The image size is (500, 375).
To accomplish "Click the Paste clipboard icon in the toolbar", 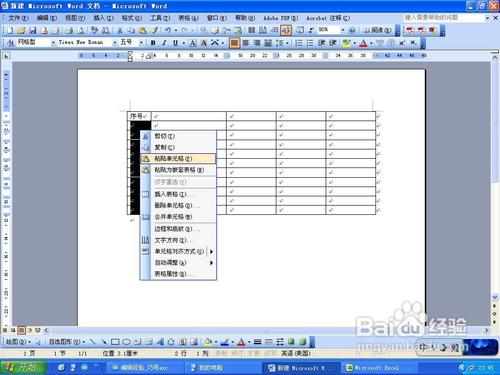I will pos(143,31).
